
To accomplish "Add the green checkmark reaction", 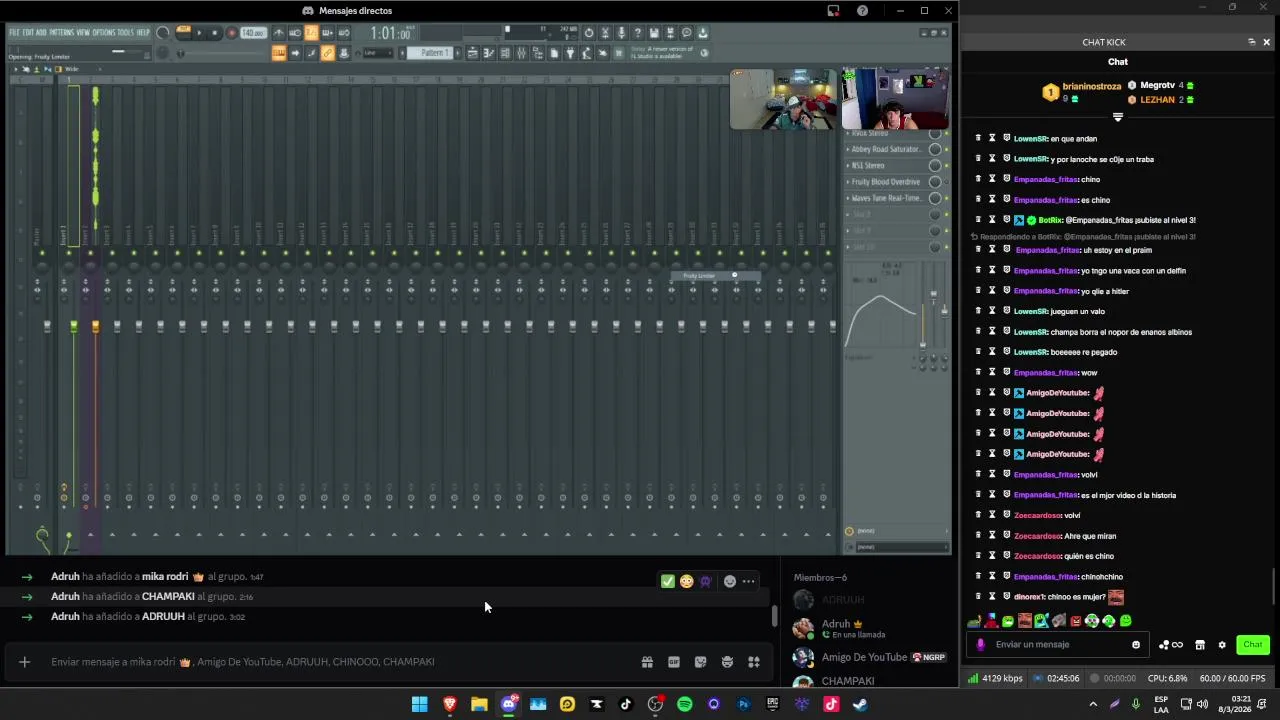I will pyautogui.click(x=667, y=581).
